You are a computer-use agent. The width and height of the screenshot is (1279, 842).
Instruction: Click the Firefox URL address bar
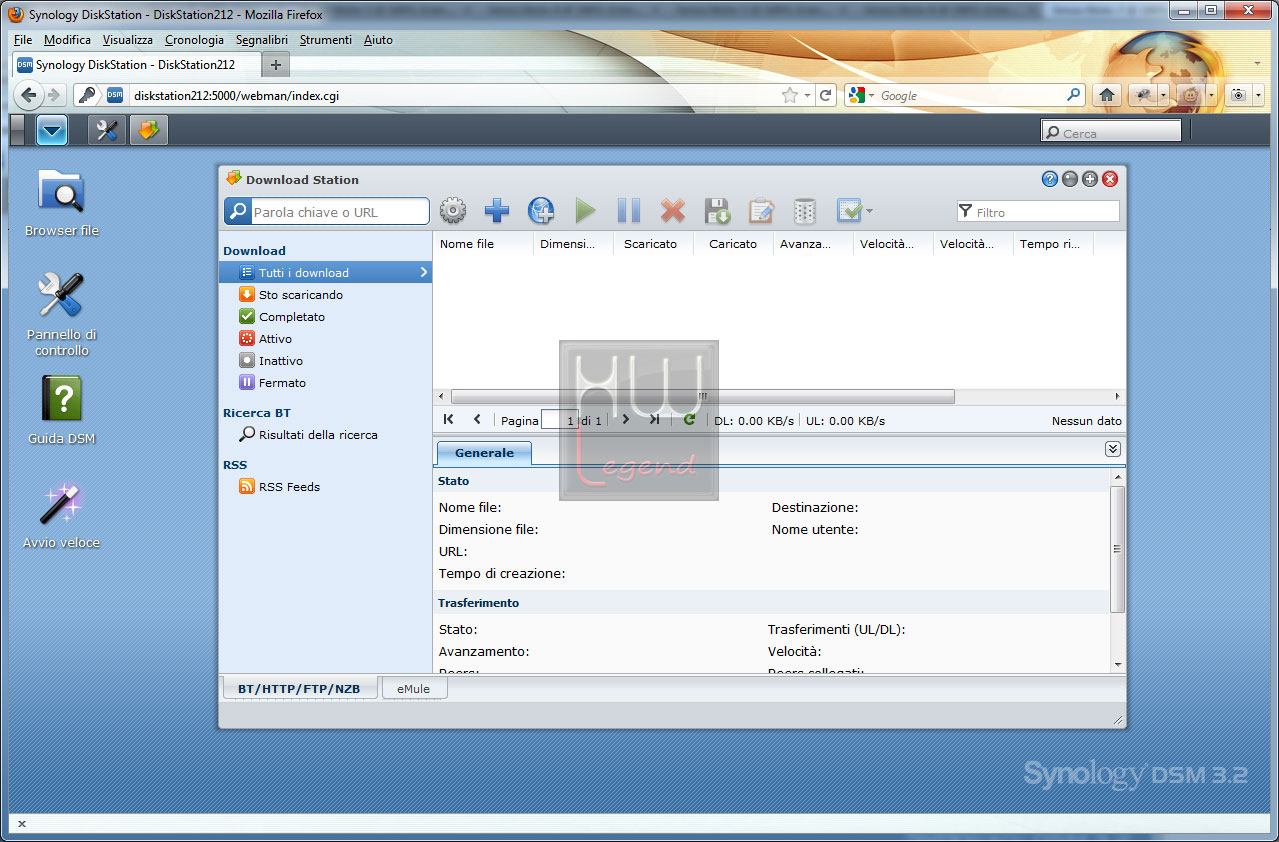click(x=454, y=95)
